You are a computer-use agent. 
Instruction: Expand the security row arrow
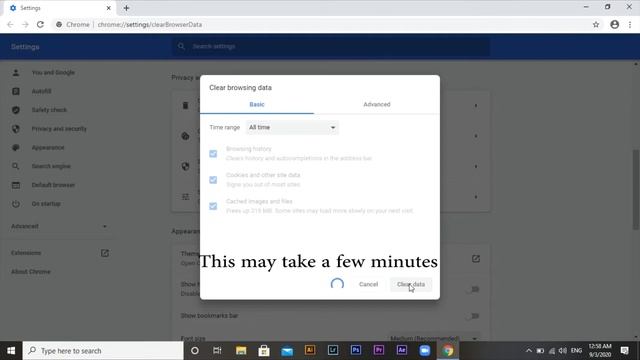476,167
